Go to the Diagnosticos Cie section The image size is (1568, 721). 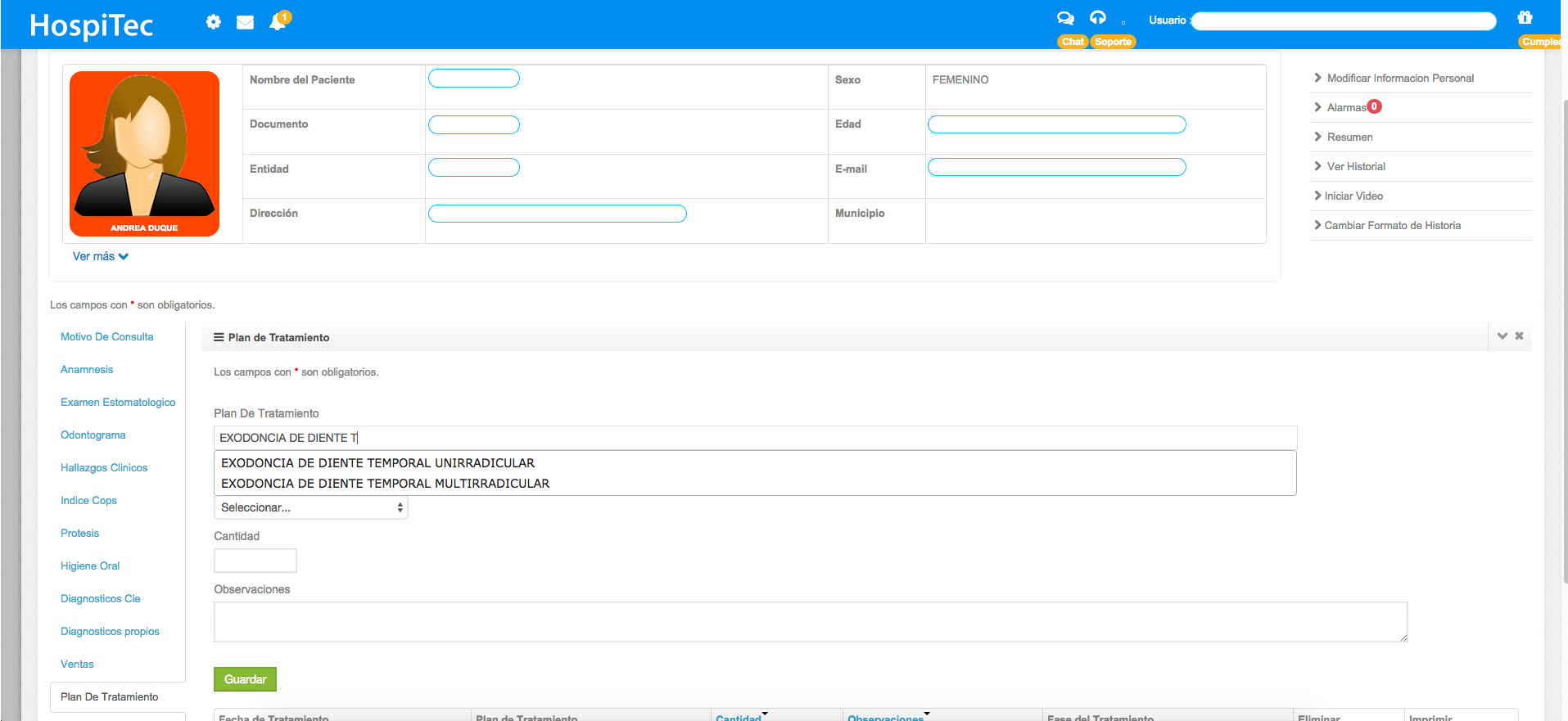(x=101, y=599)
